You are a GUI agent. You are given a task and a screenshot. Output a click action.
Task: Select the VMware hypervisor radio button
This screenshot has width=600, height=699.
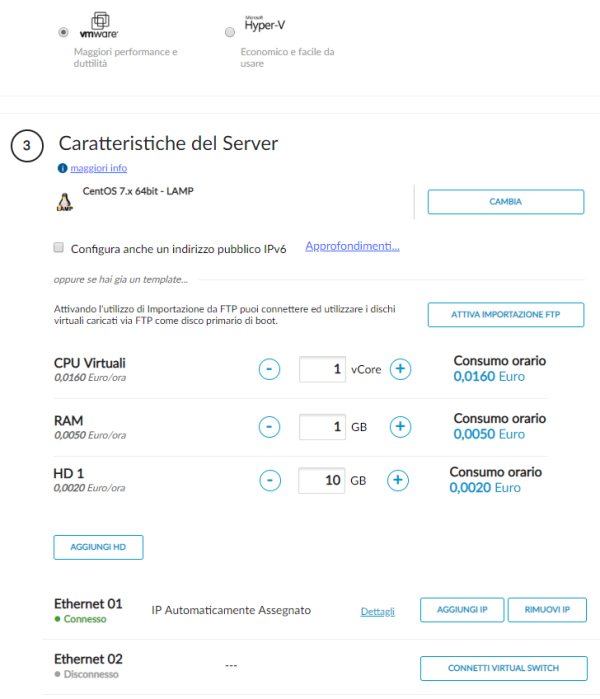tap(63, 32)
